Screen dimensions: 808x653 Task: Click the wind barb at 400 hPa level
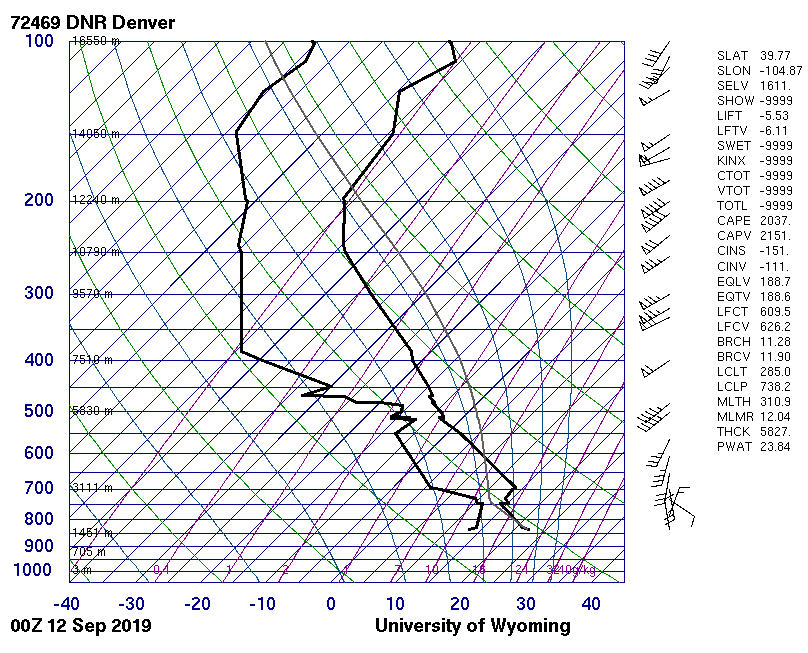pyautogui.click(x=656, y=368)
